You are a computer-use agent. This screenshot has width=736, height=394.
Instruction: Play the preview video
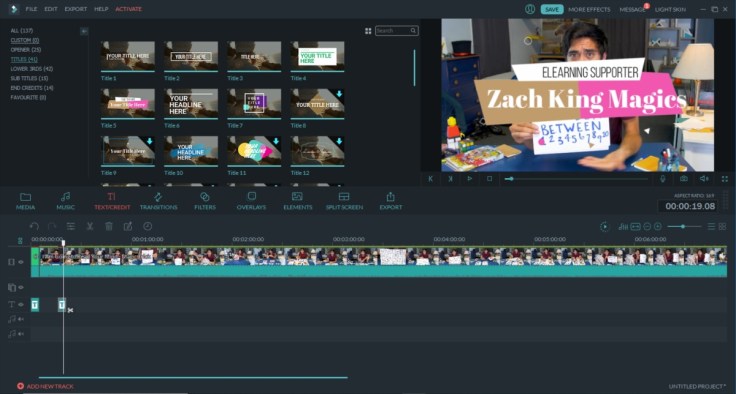pyautogui.click(x=469, y=178)
